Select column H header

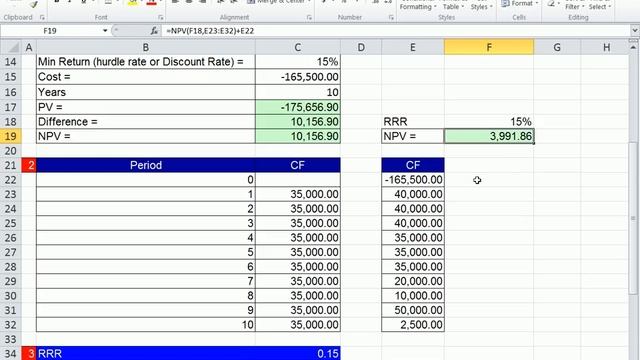coord(606,48)
